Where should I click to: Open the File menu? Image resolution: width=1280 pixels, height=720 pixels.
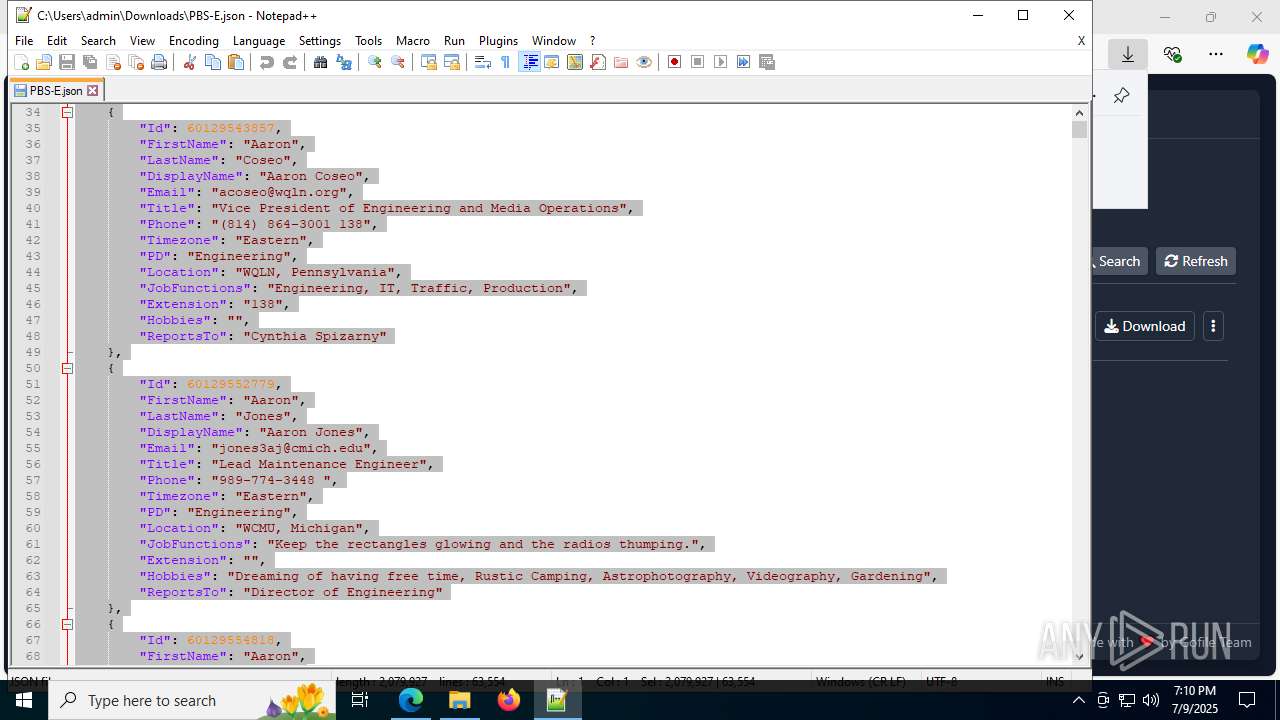pyautogui.click(x=24, y=41)
